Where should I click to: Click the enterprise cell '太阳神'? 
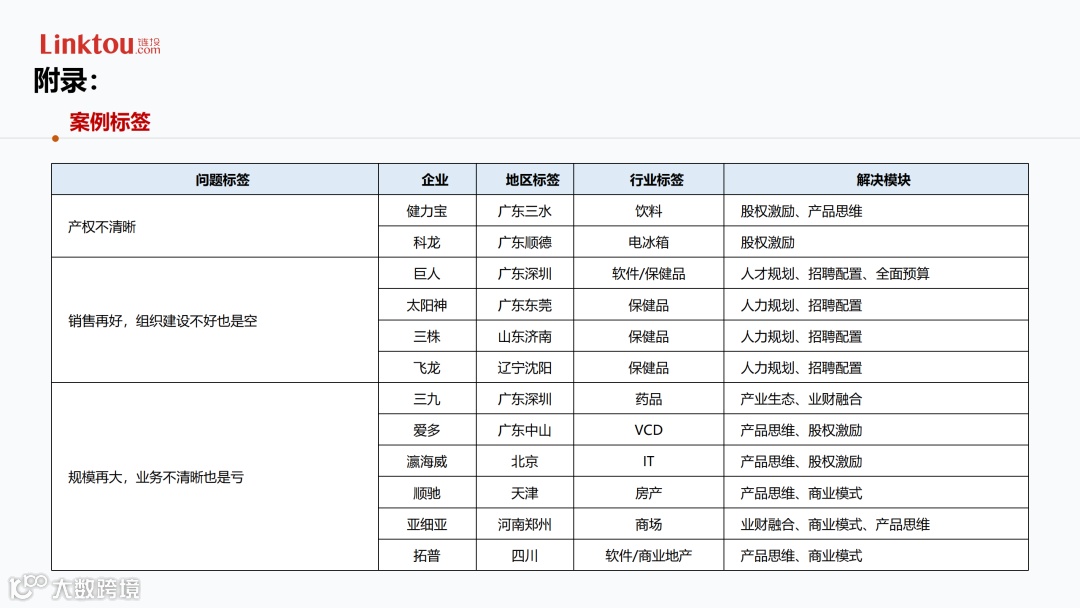427,305
